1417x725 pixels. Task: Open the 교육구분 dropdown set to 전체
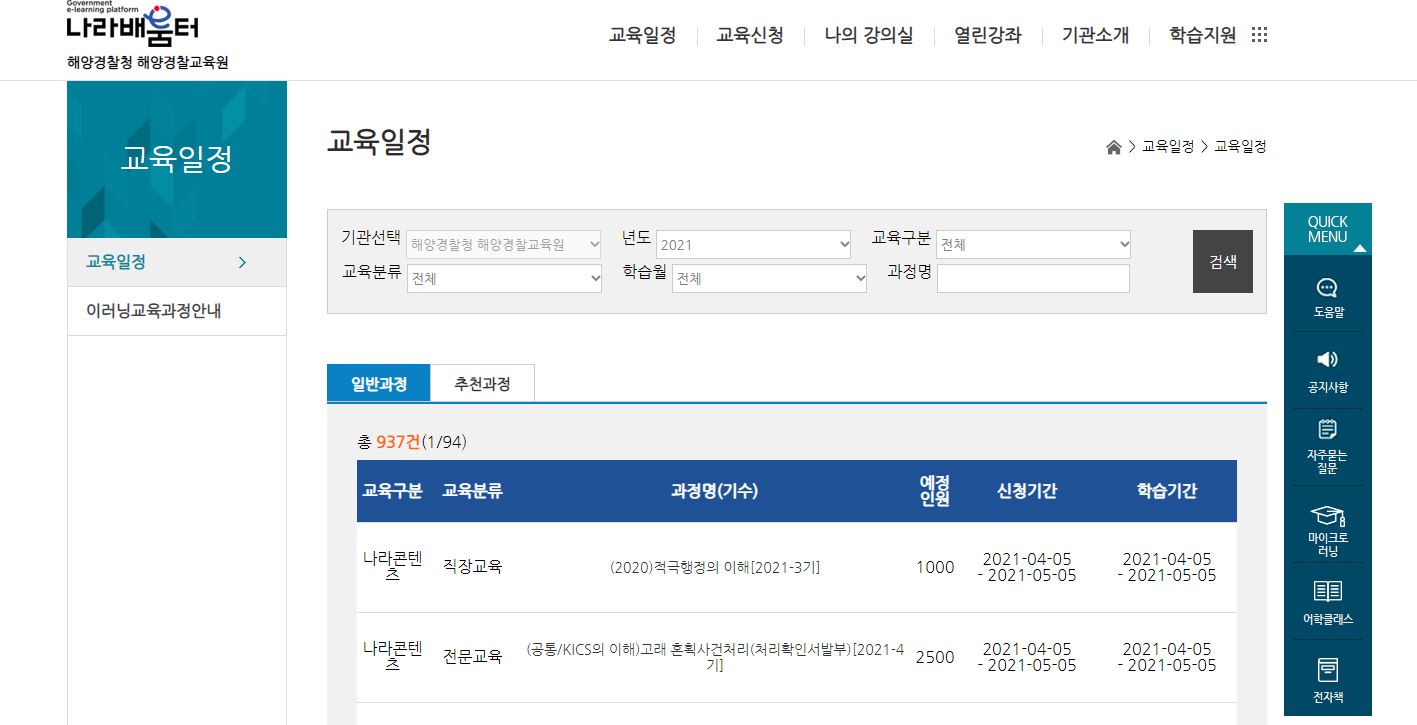pyautogui.click(x=1033, y=243)
